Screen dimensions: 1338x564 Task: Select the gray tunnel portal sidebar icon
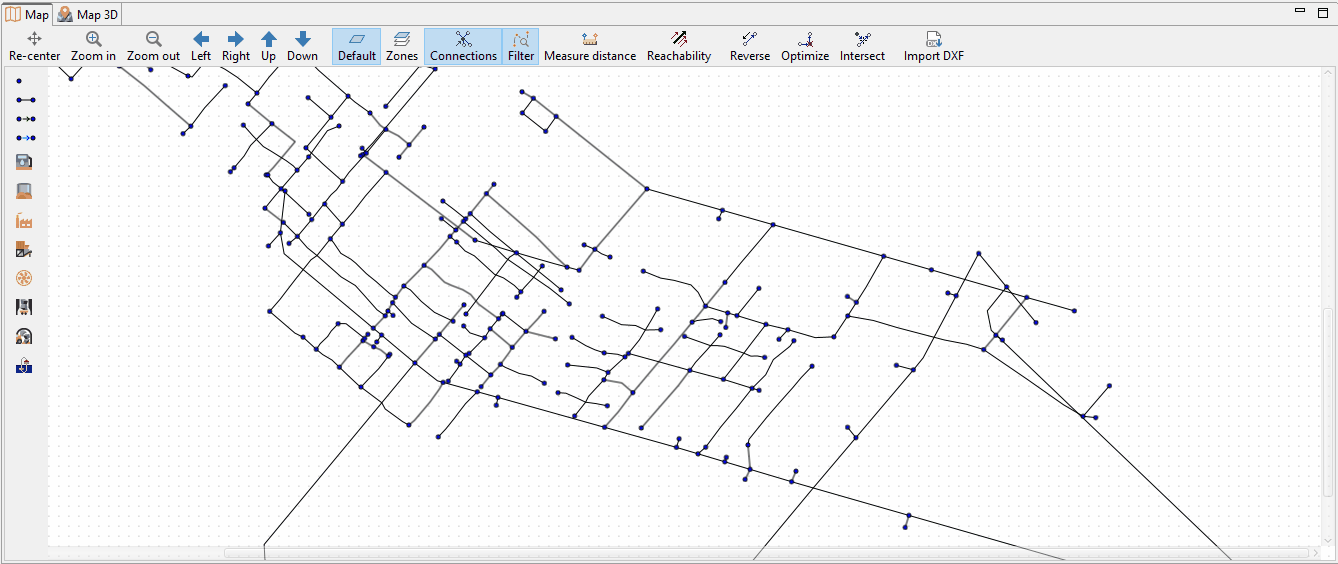click(x=25, y=191)
